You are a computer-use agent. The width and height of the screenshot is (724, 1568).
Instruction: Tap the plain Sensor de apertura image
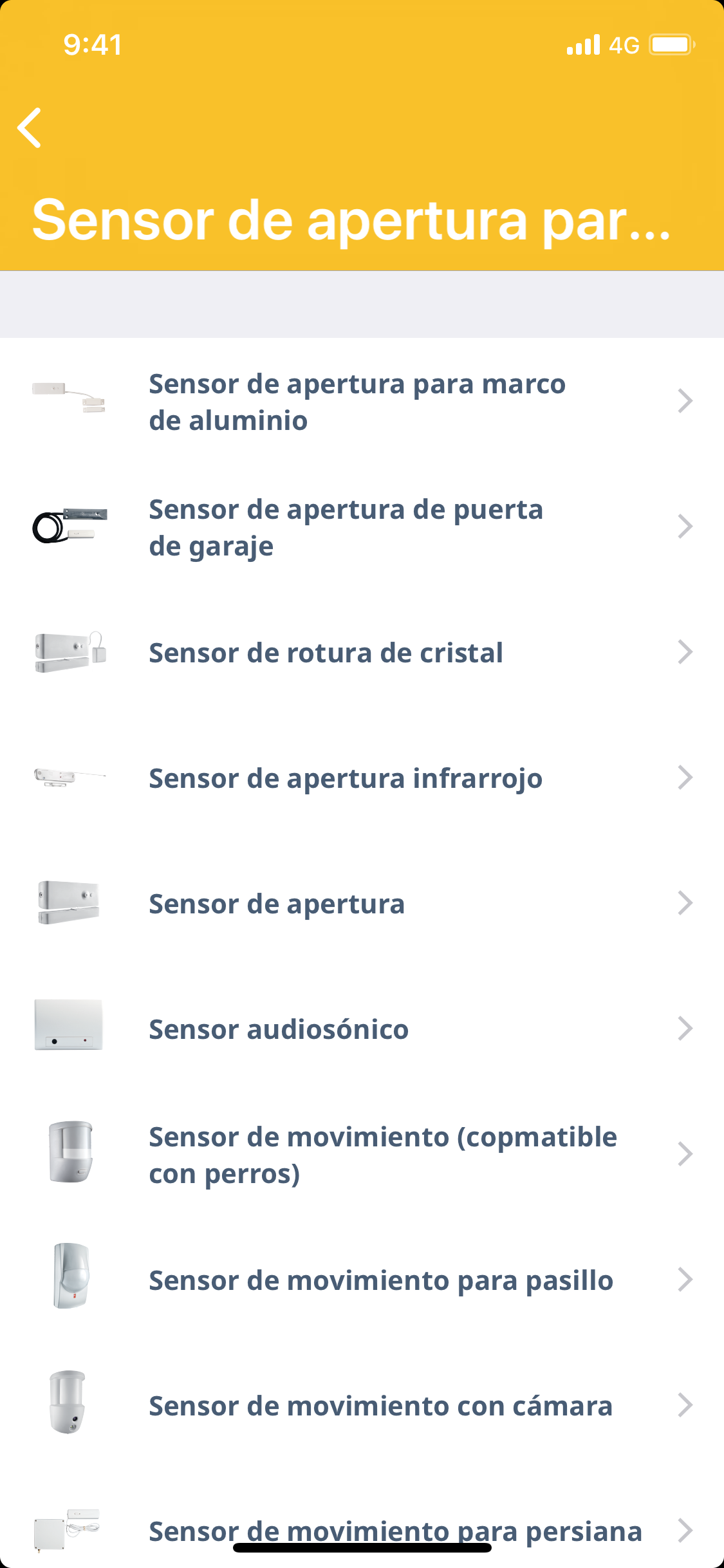point(69,902)
